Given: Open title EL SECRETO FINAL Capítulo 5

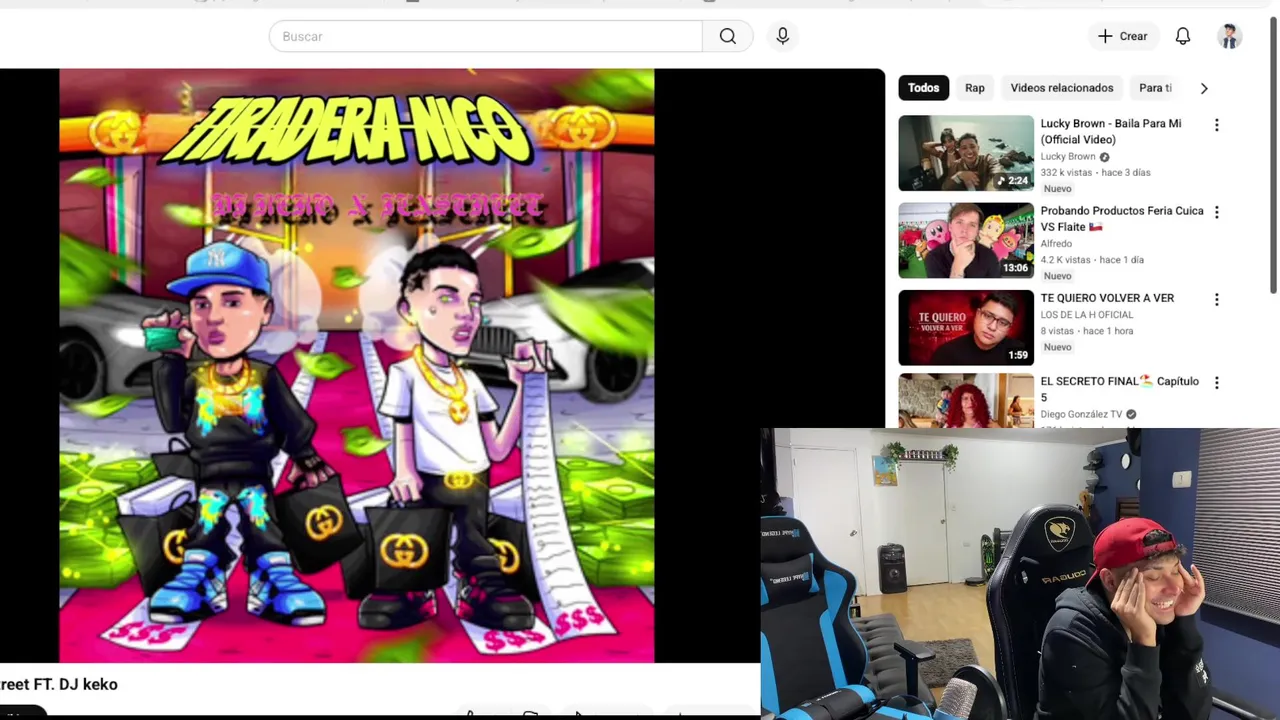Looking at the screenshot, I should click(1119, 389).
